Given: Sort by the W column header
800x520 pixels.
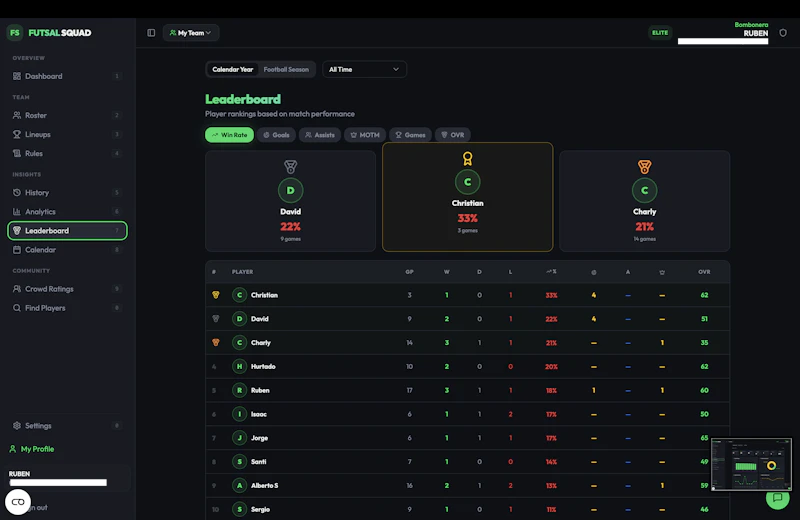Looking at the screenshot, I should pyautogui.click(x=446, y=272).
